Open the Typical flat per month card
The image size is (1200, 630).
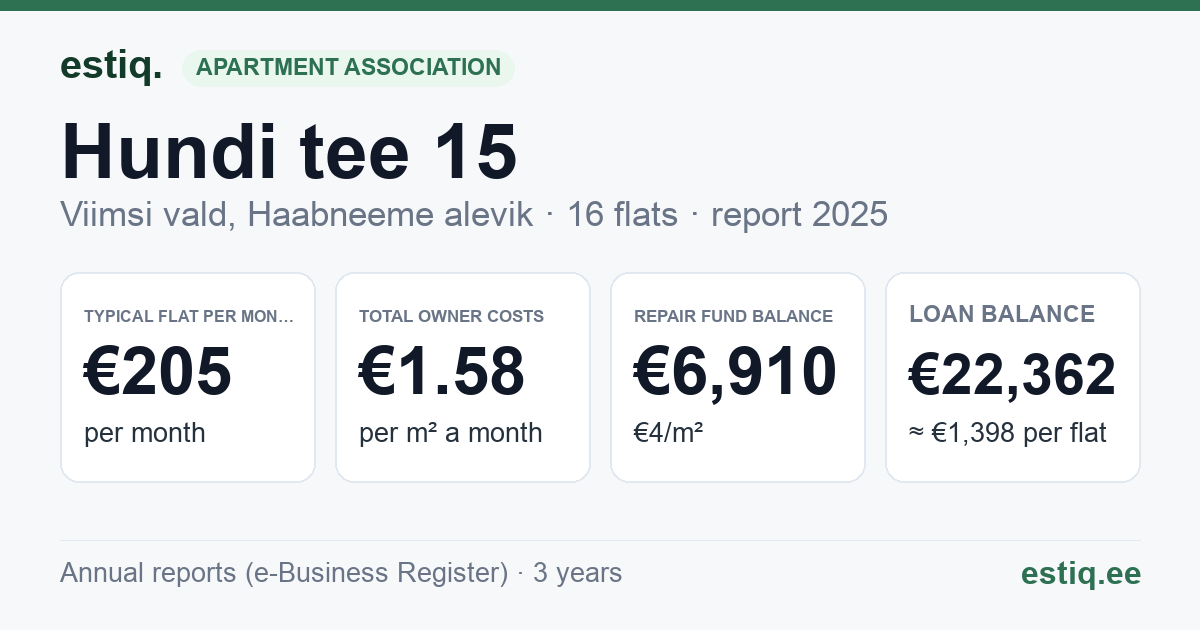tap(188, 377)
